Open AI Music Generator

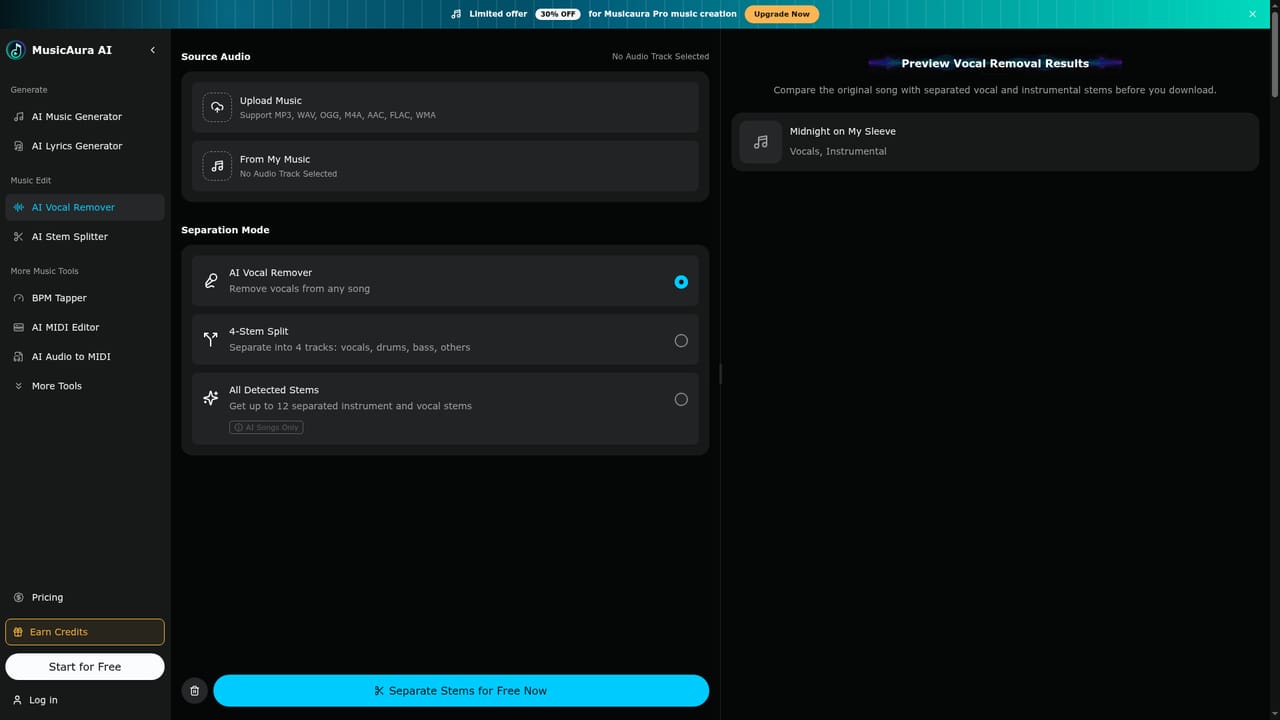tap(85, 117)
